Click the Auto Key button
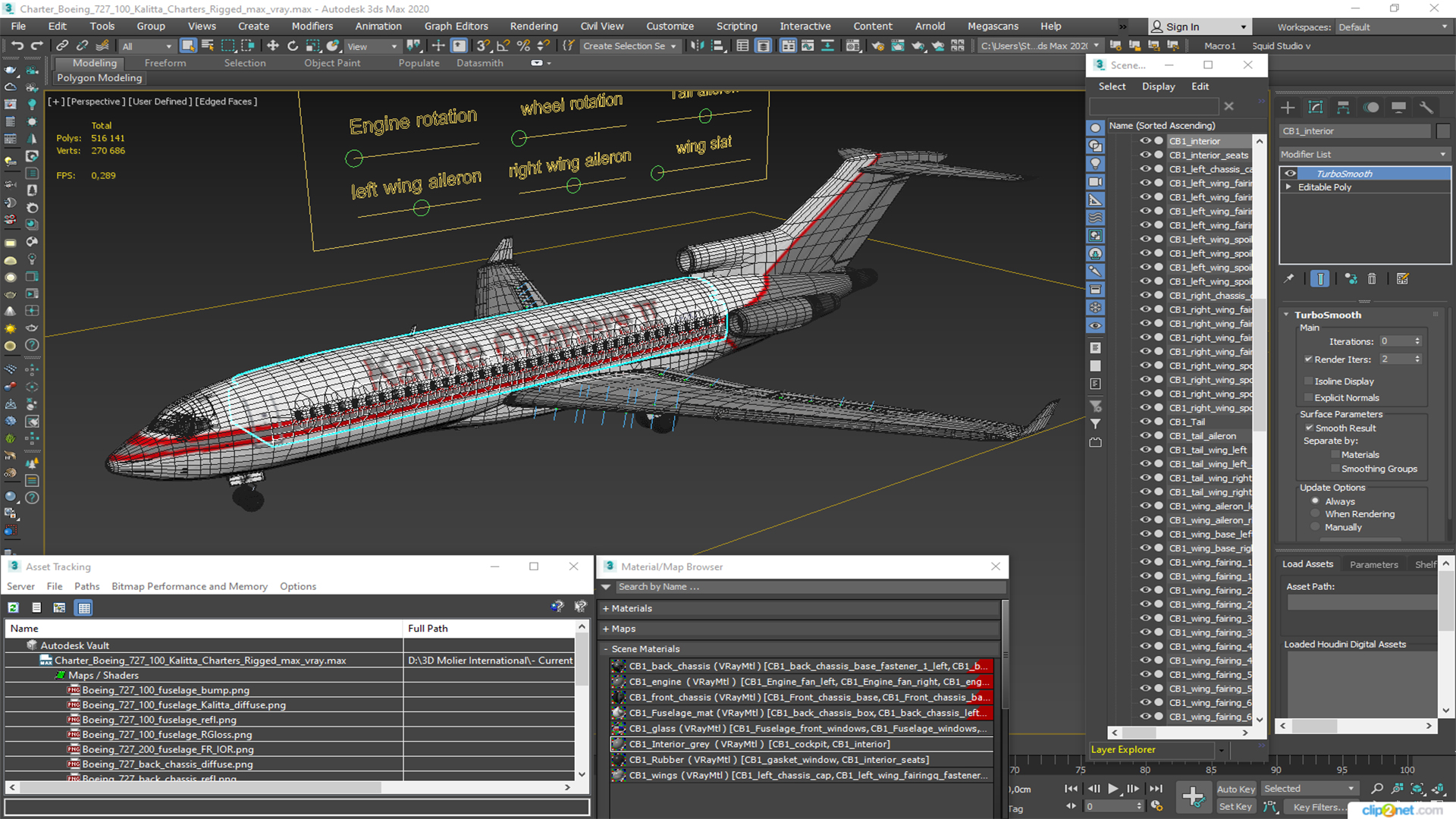 click(1236, 789)
